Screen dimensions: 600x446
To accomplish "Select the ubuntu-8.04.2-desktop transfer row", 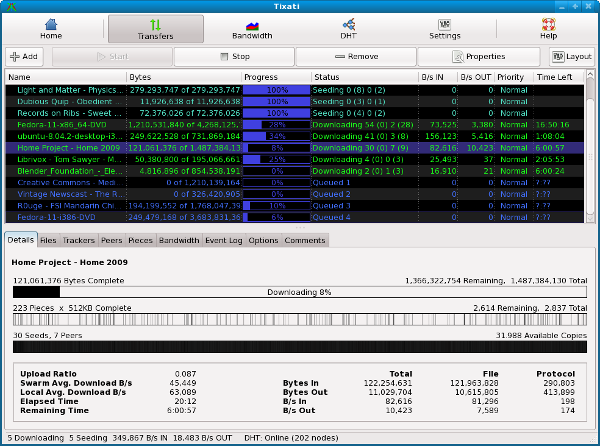I will (x=67, y=135).
